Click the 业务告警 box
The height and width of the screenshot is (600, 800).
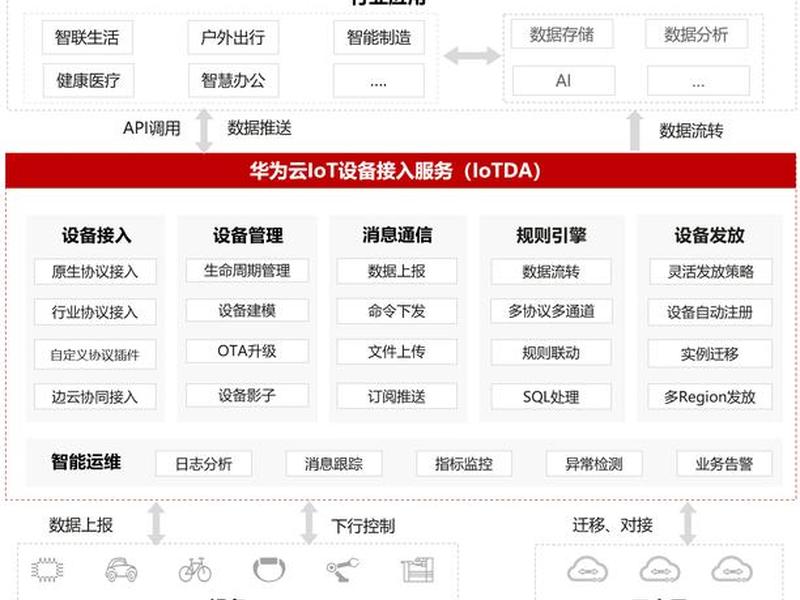(724, 464)
